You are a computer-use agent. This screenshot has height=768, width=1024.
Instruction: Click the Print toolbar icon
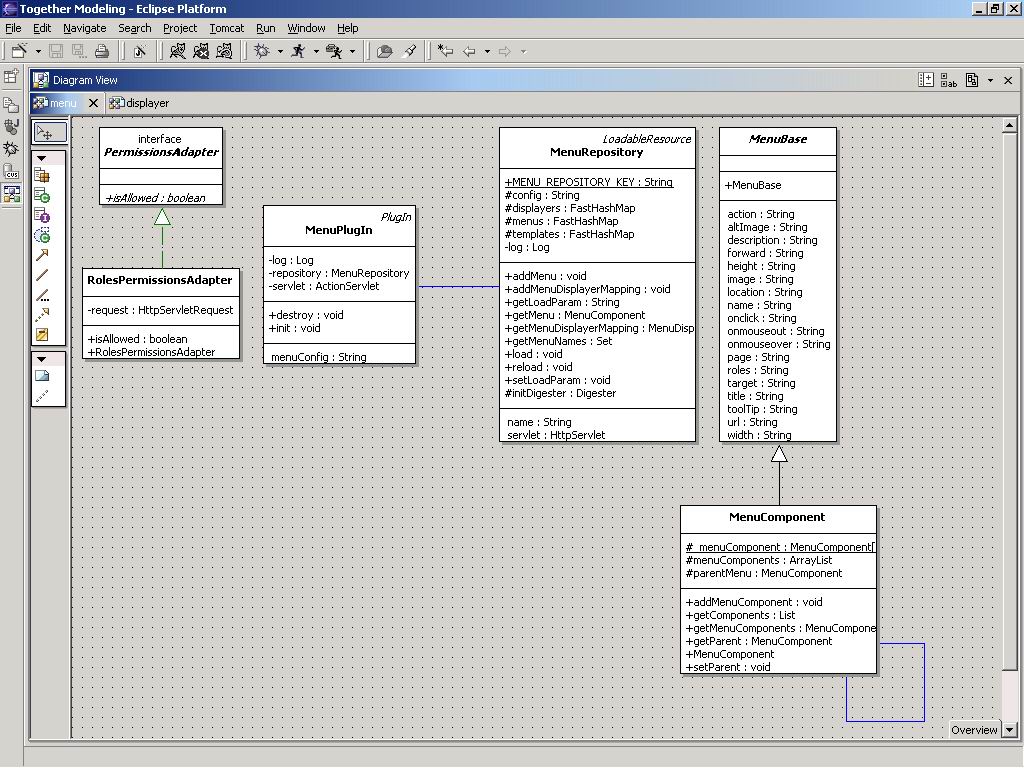[101, 51]
